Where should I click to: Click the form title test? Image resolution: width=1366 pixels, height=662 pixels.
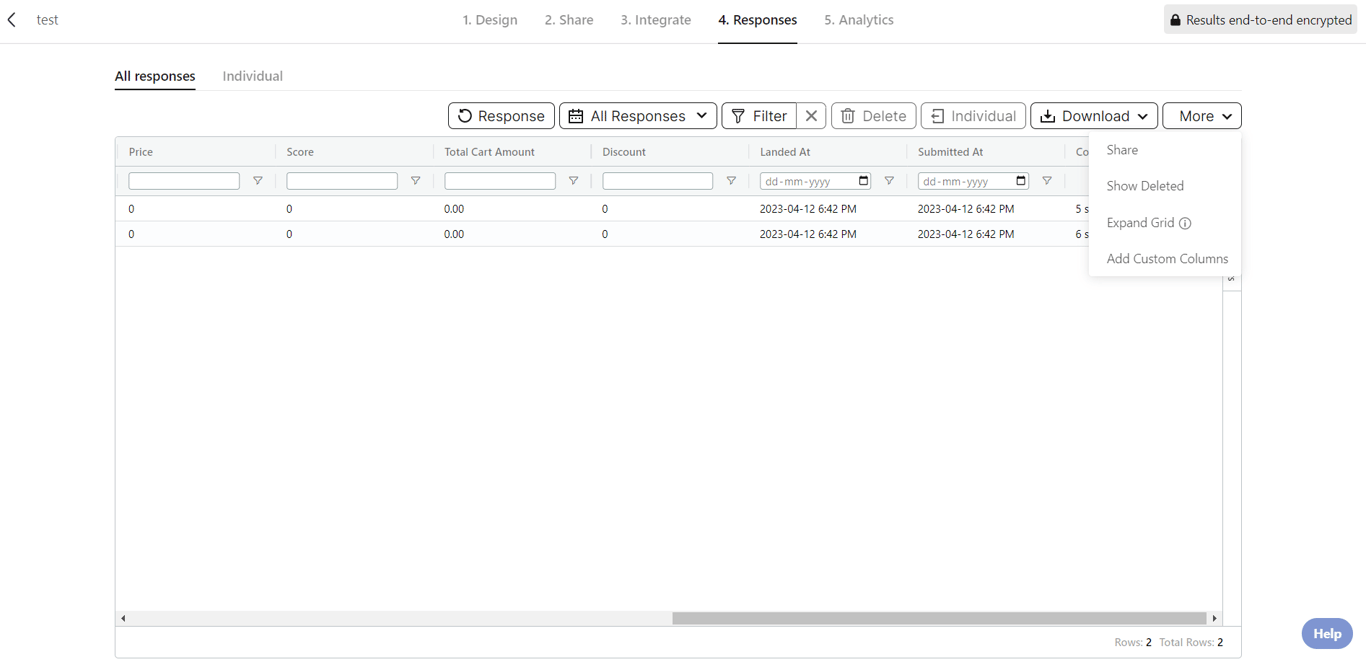[47, 20]
